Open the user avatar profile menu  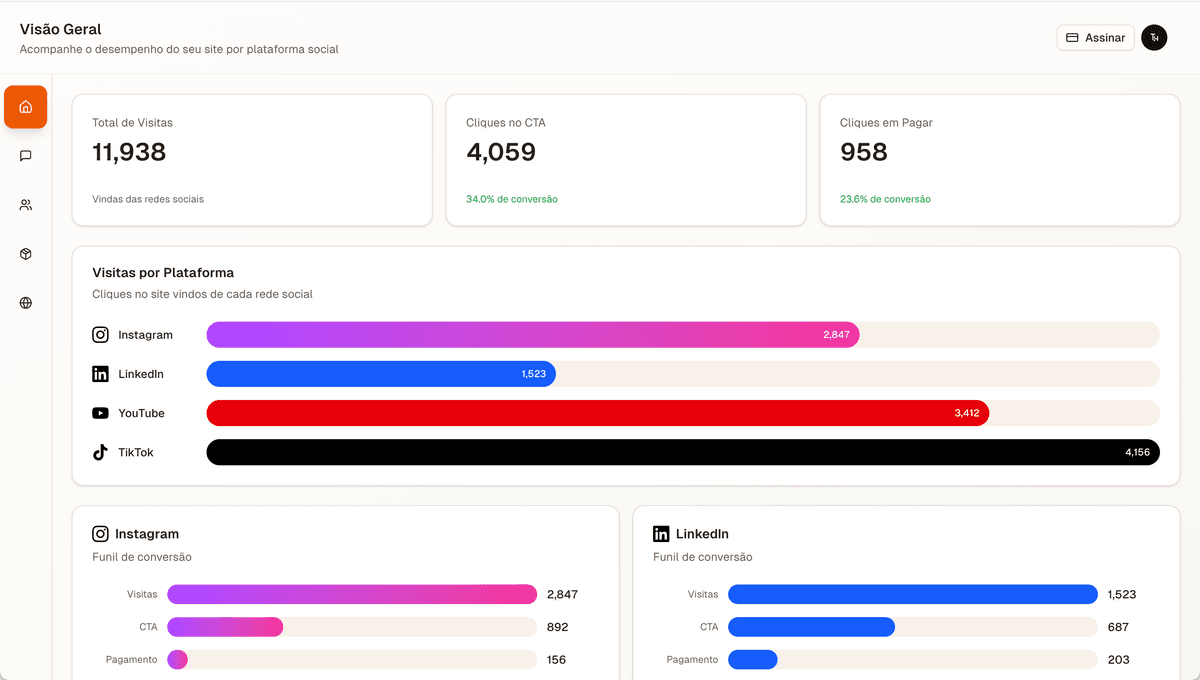(x=1154, y=38)
